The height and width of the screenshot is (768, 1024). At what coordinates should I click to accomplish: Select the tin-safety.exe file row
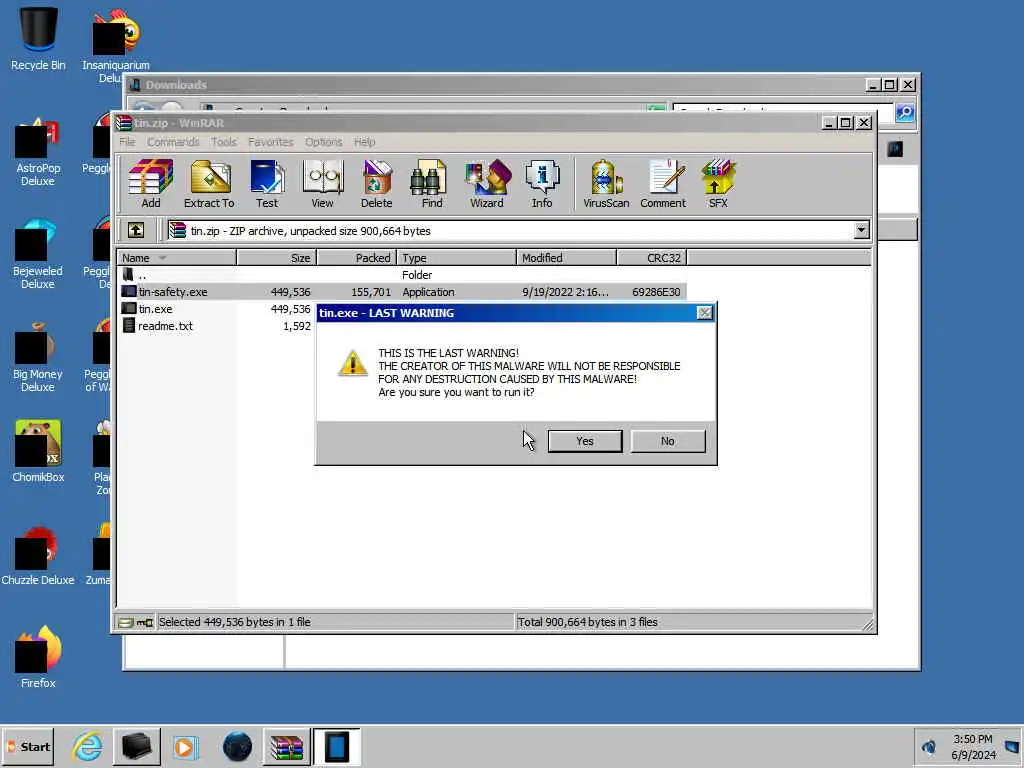click(402, 292)
